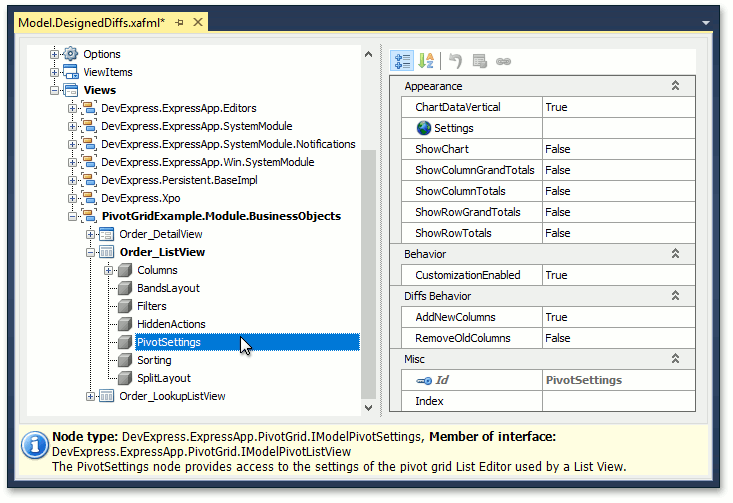Viewport: 733px width, 503px height.
Task: Expand the ViewItems node
Action: (x=54, y=72)
